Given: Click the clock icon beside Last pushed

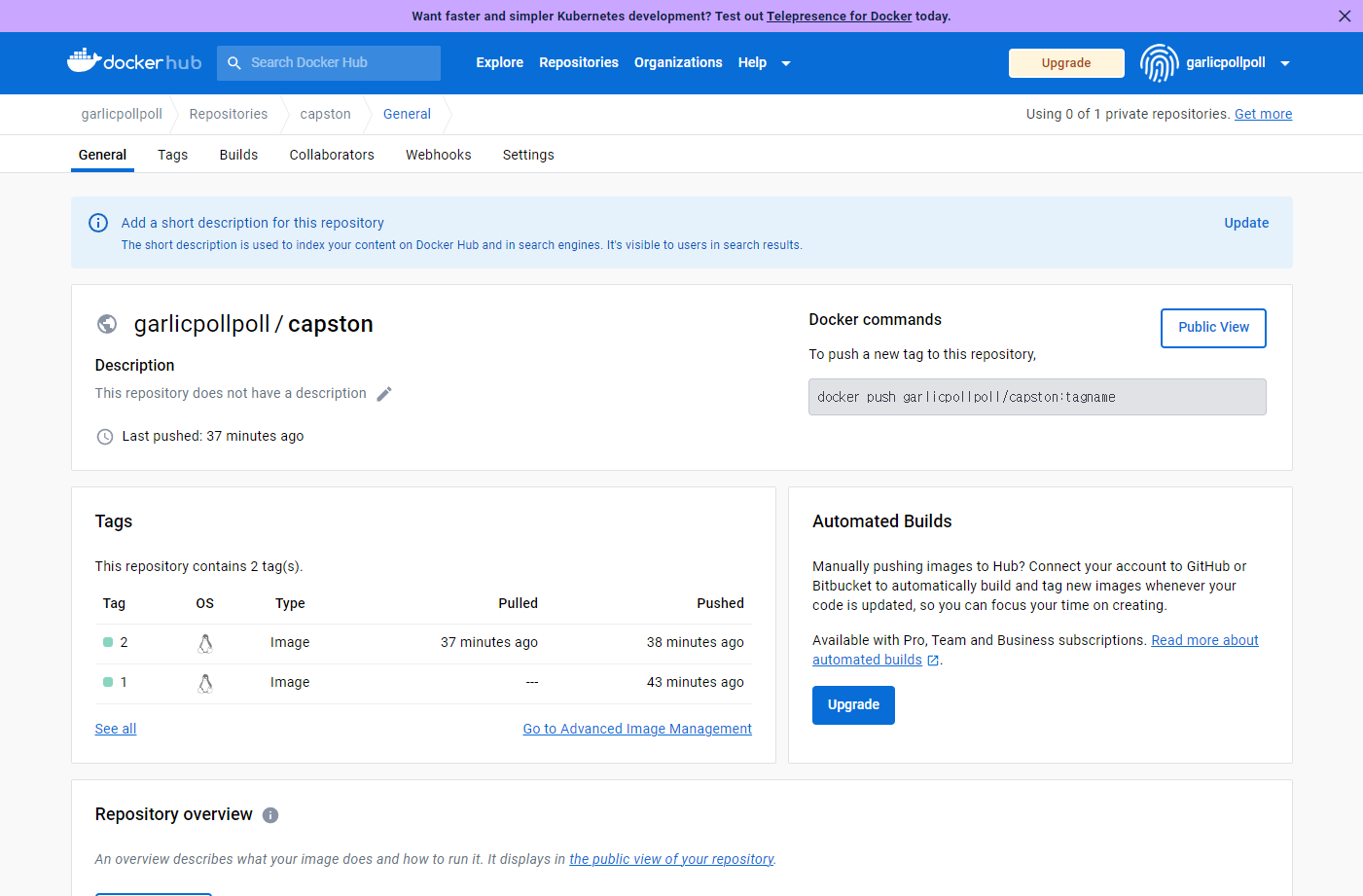Looking at the screenshot, I should (x=105, y=437).
